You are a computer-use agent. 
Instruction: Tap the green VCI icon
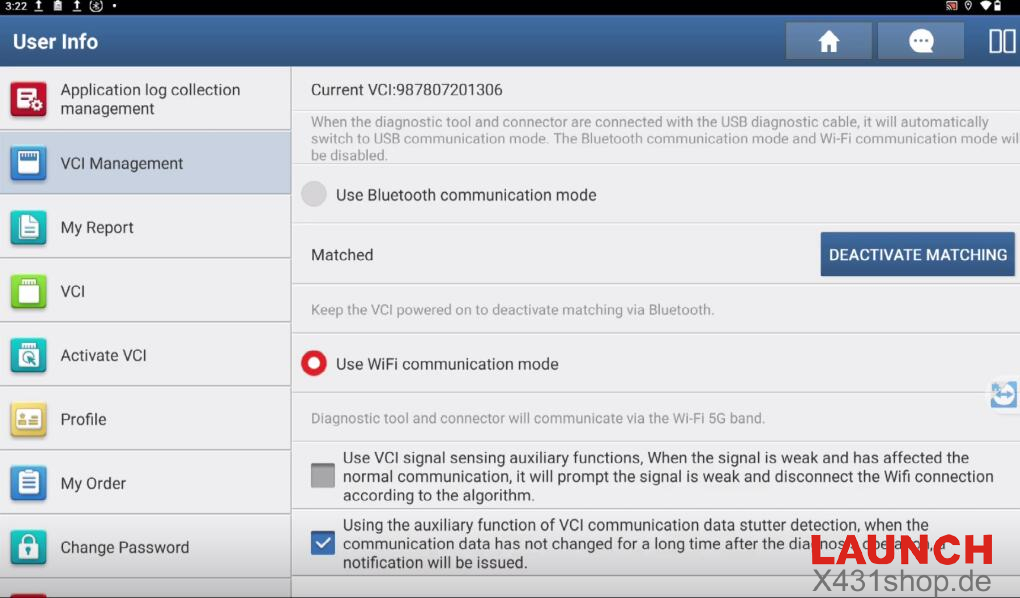tap(28, 291)
